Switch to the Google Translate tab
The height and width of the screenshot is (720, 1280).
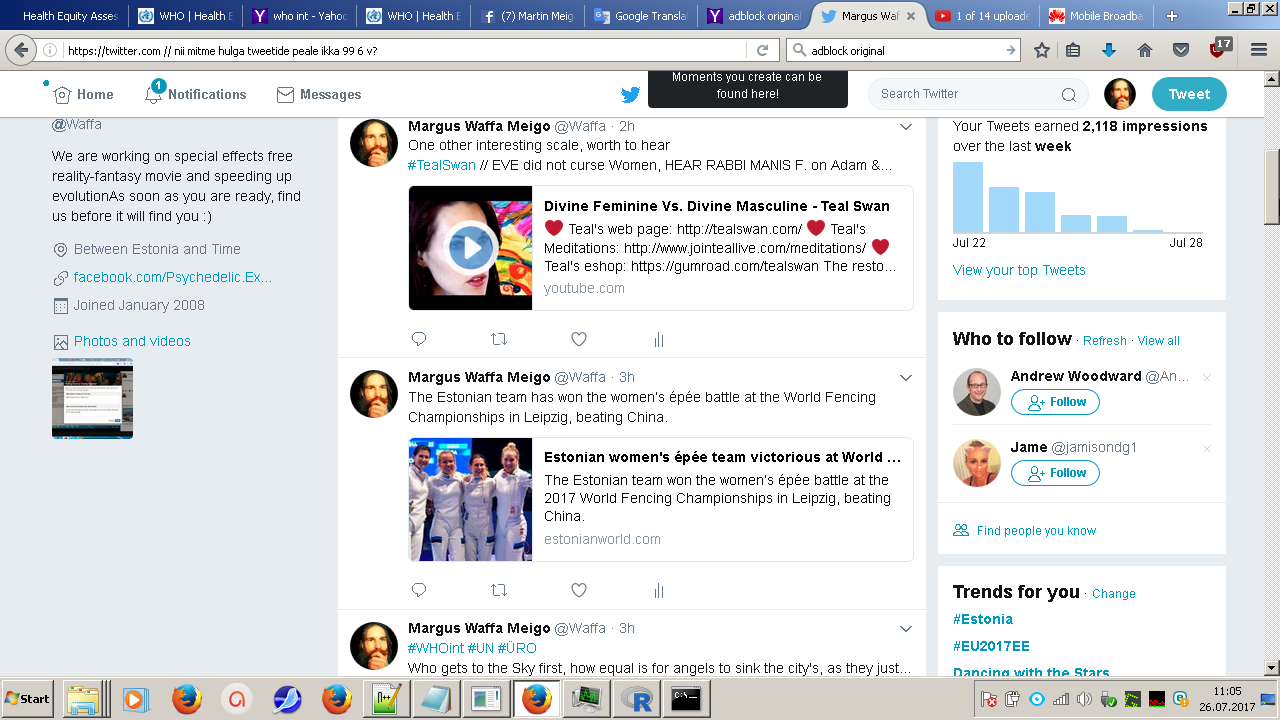pos(640,16)
